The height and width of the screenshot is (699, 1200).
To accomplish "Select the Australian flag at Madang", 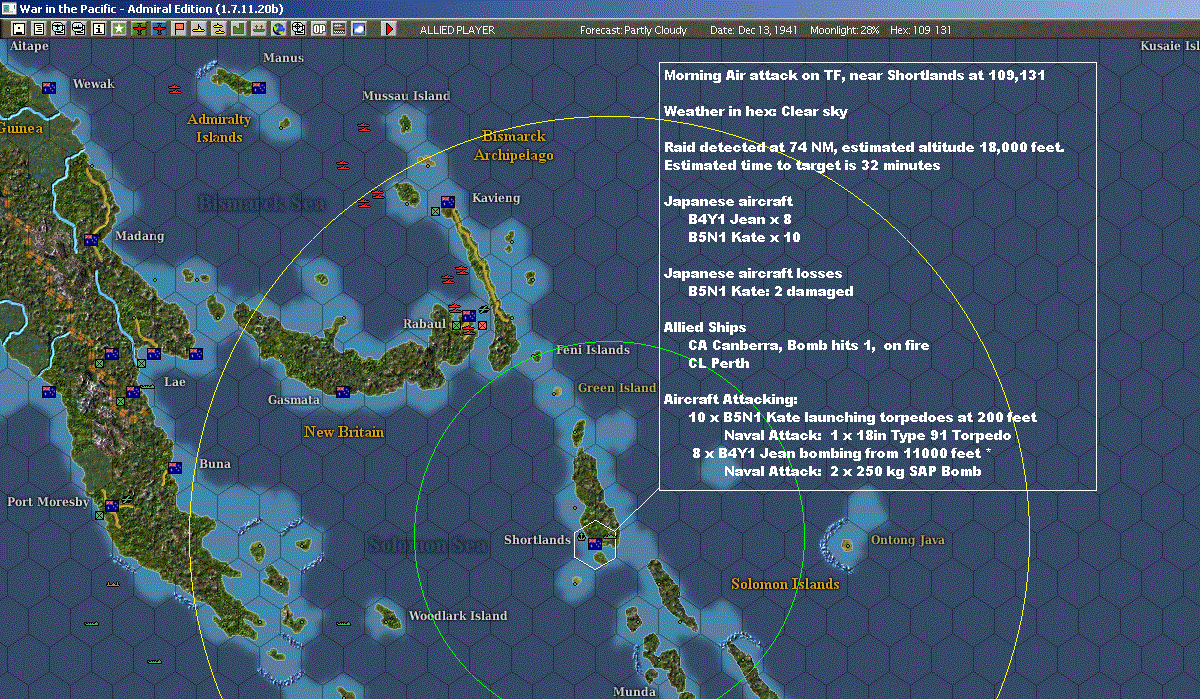I will 91,240.
